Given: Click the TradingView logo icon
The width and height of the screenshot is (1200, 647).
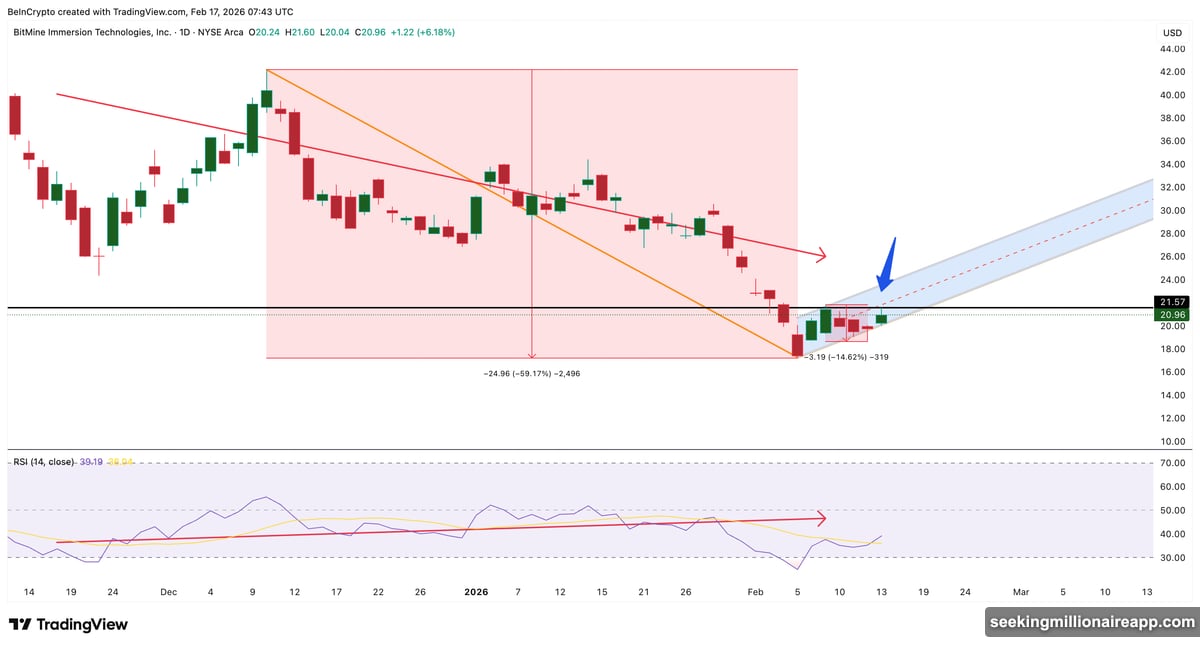Looking at the screenshot, I should coord(22,624).
